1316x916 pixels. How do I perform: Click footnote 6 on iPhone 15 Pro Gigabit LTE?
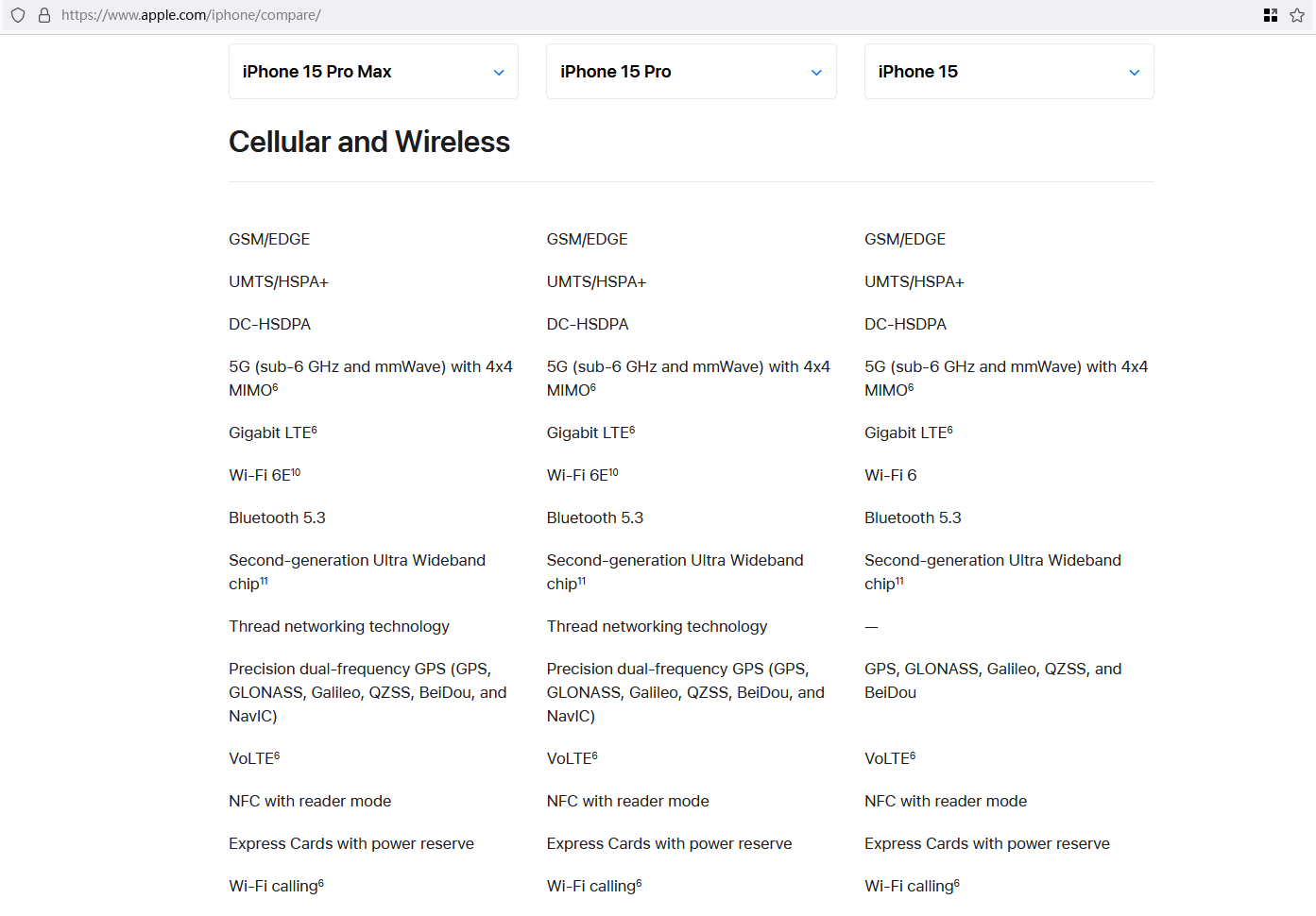click(632, 430)
